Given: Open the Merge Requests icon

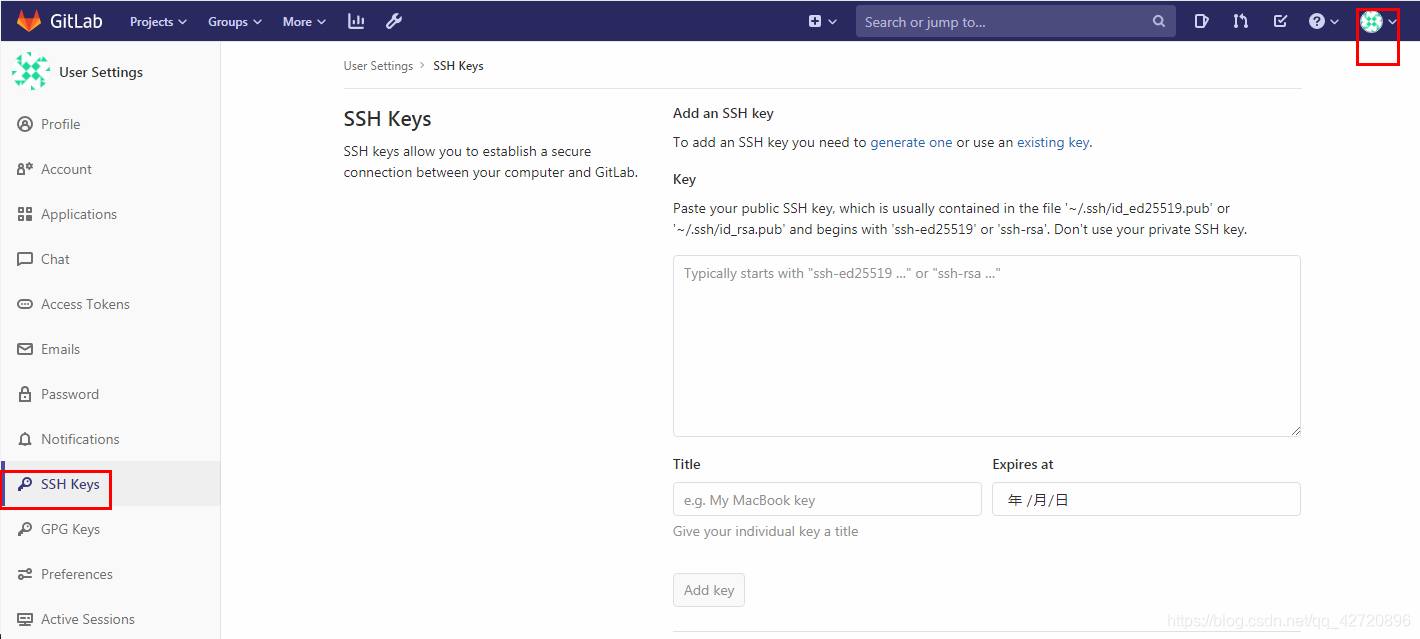Looking at the screenshot, I should point(1240,20).
